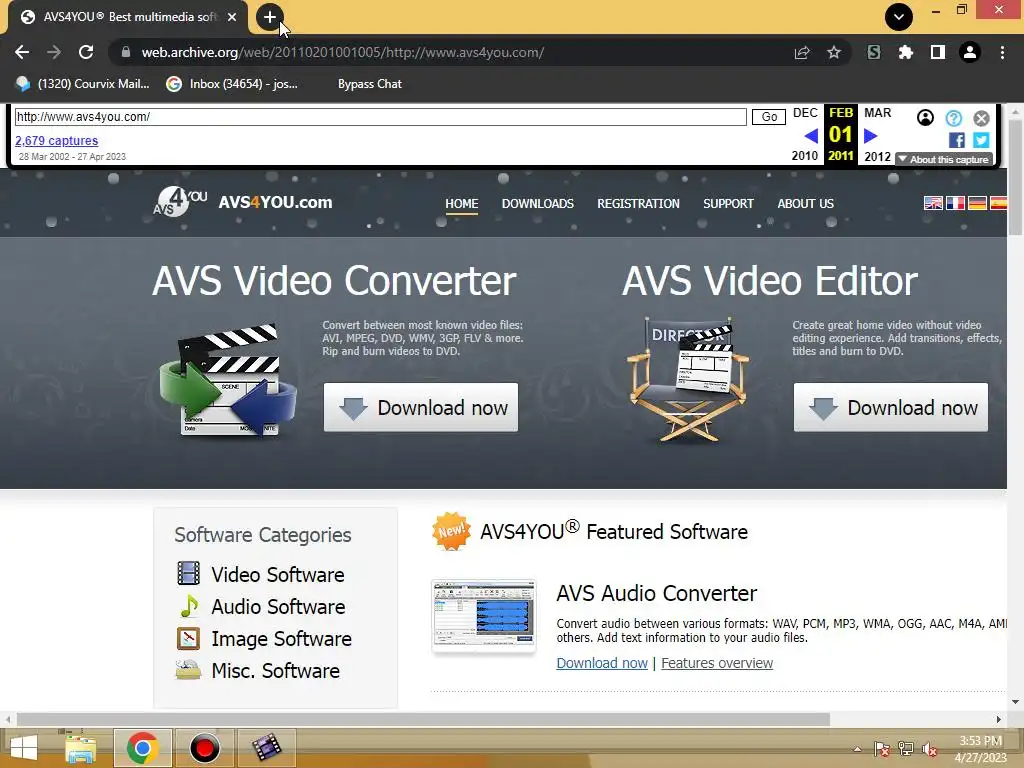The width and height of the screenshot is (1024, 768).
Task: Click the vertical page scrollbar
Action: click(x=1016, y=178)
